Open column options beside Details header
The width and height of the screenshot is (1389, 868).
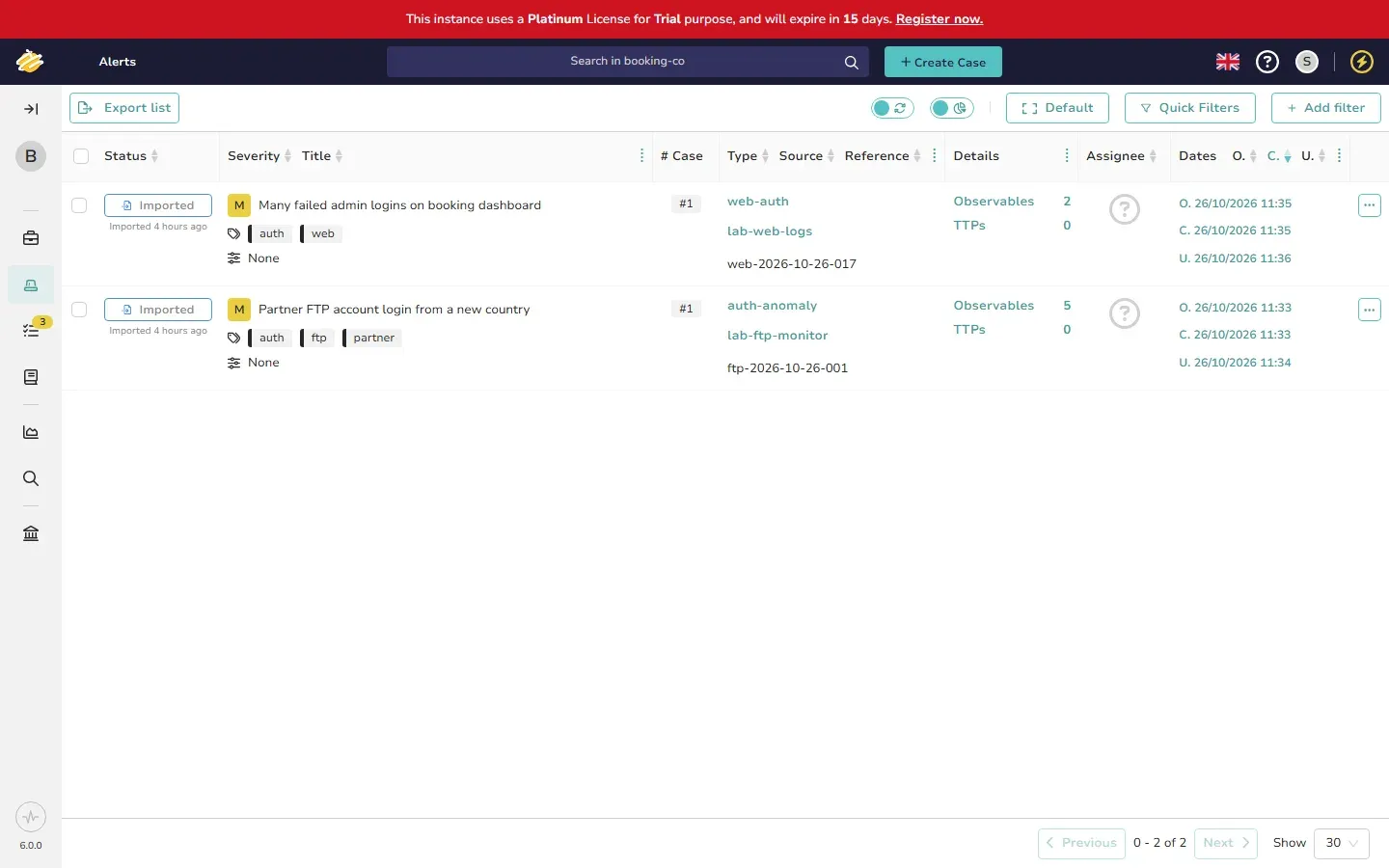tap(1067, 156)
